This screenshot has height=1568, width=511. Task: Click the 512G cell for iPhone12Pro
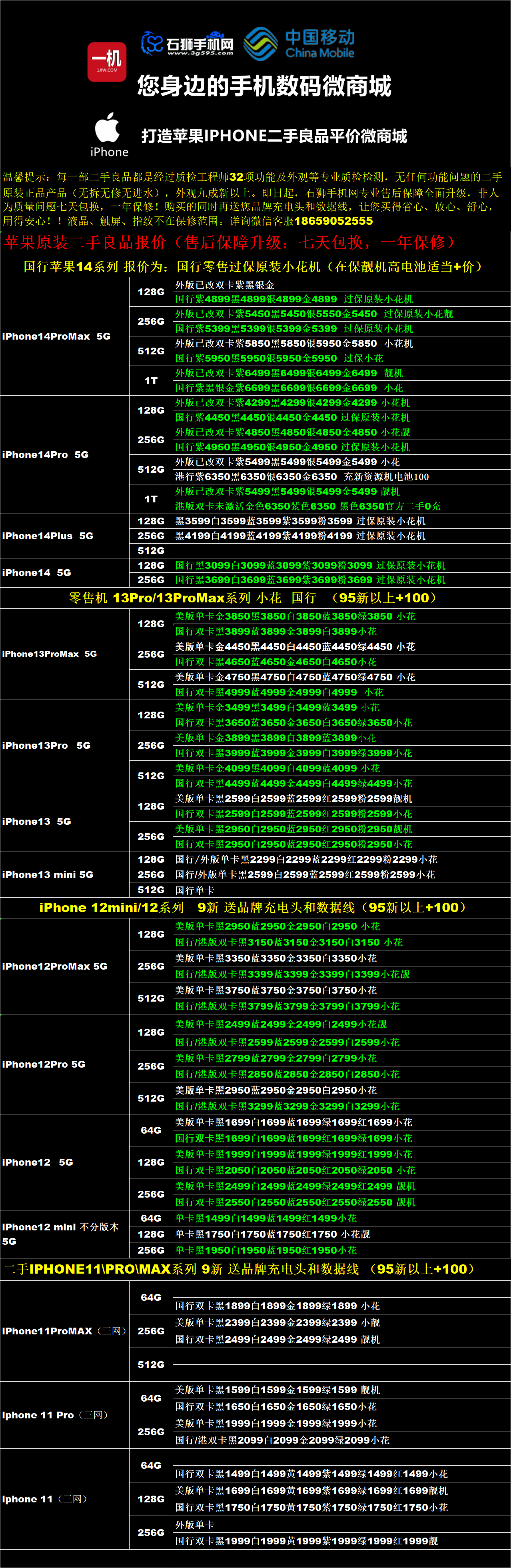pyautogui.click(x=151, y=1098)
